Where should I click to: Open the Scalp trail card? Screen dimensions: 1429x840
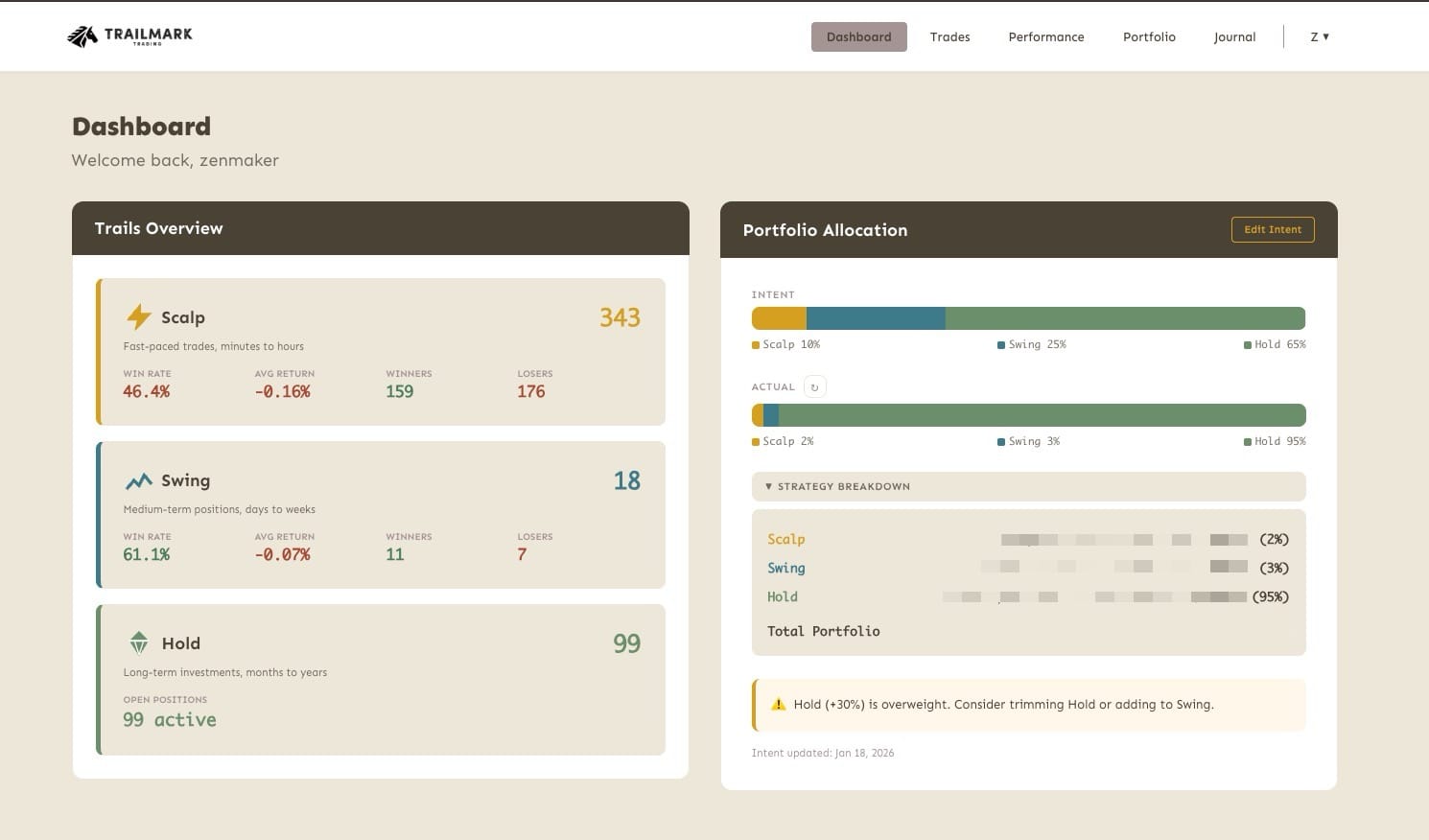(382, 351)
